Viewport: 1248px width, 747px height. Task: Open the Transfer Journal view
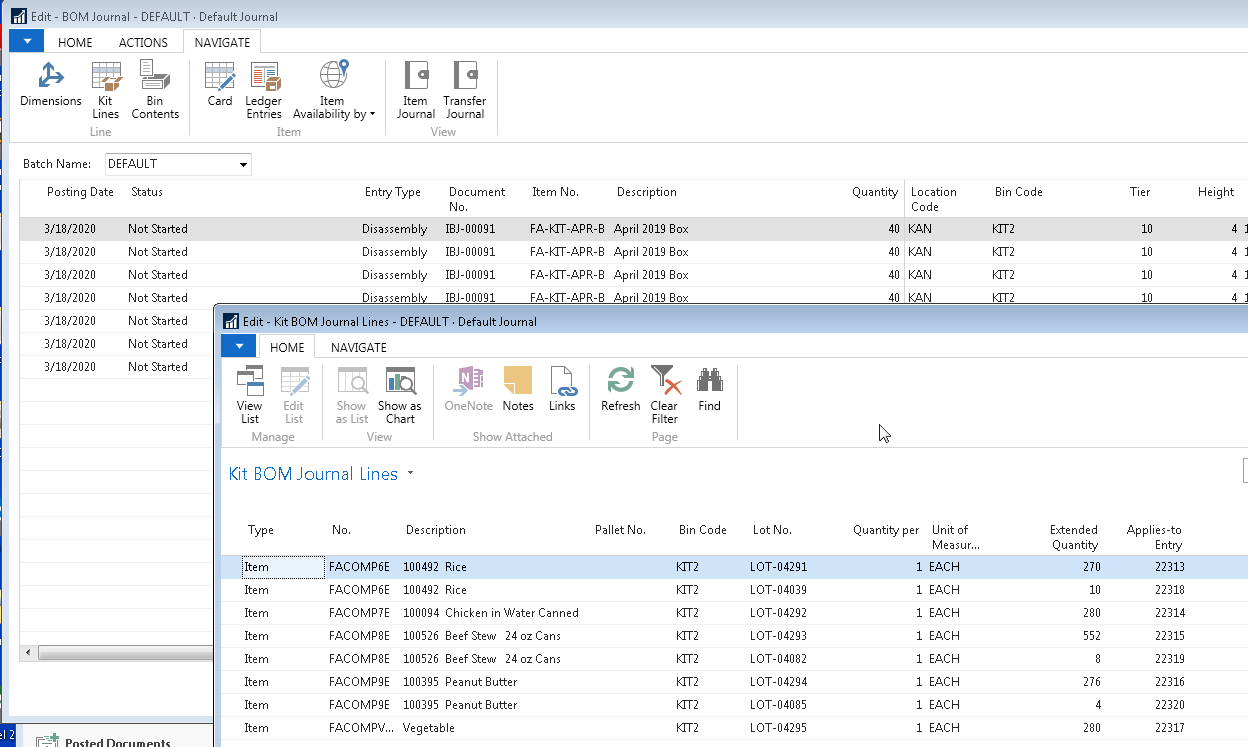(465, 89)
